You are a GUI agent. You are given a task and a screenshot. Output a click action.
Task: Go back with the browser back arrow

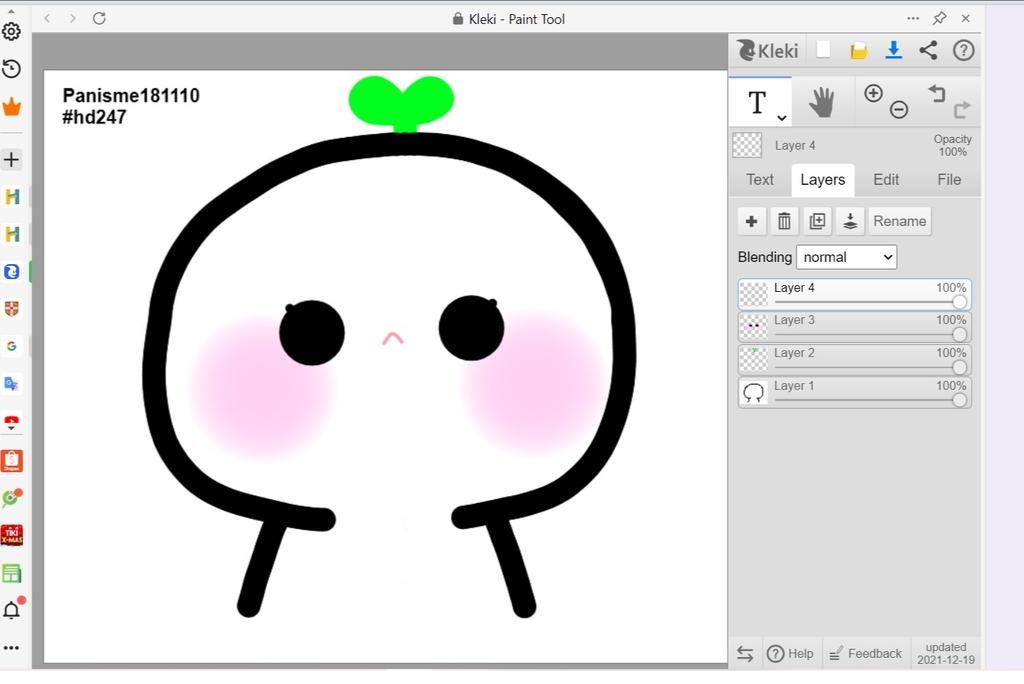tap(47, 18)
